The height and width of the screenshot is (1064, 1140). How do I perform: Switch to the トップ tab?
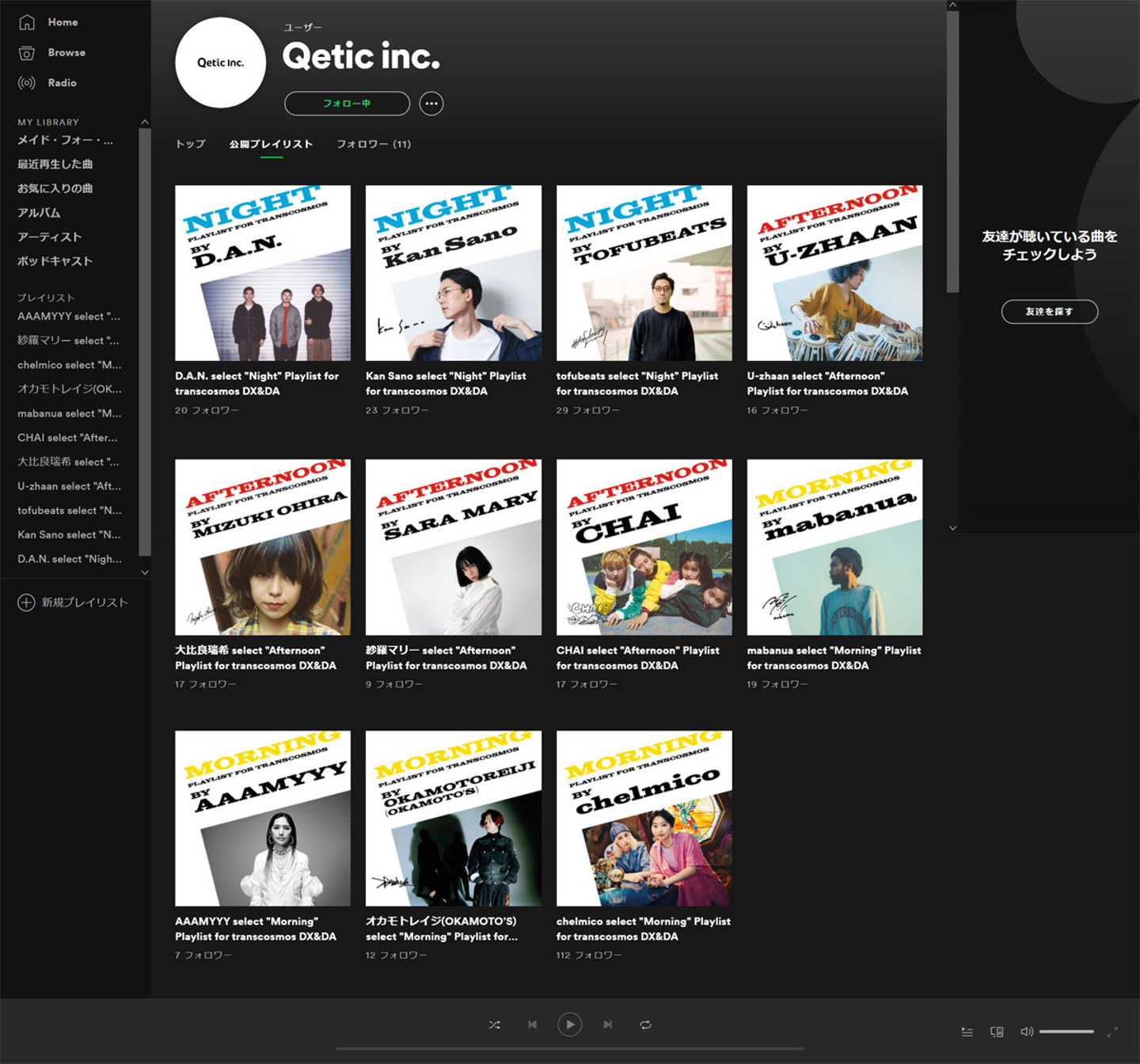(x=190, y=144)
